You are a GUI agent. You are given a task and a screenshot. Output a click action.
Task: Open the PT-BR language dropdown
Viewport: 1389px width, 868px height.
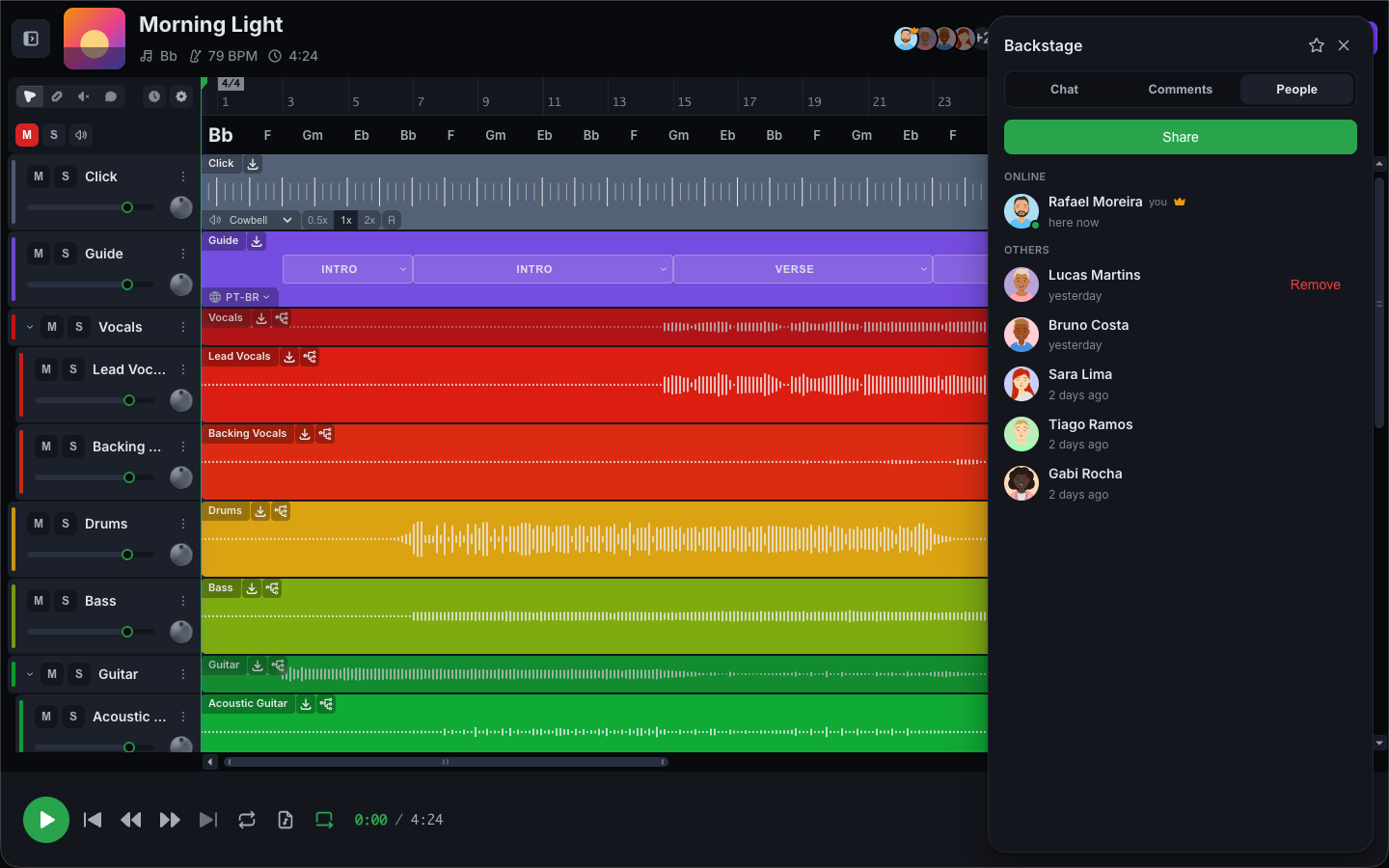241,297
